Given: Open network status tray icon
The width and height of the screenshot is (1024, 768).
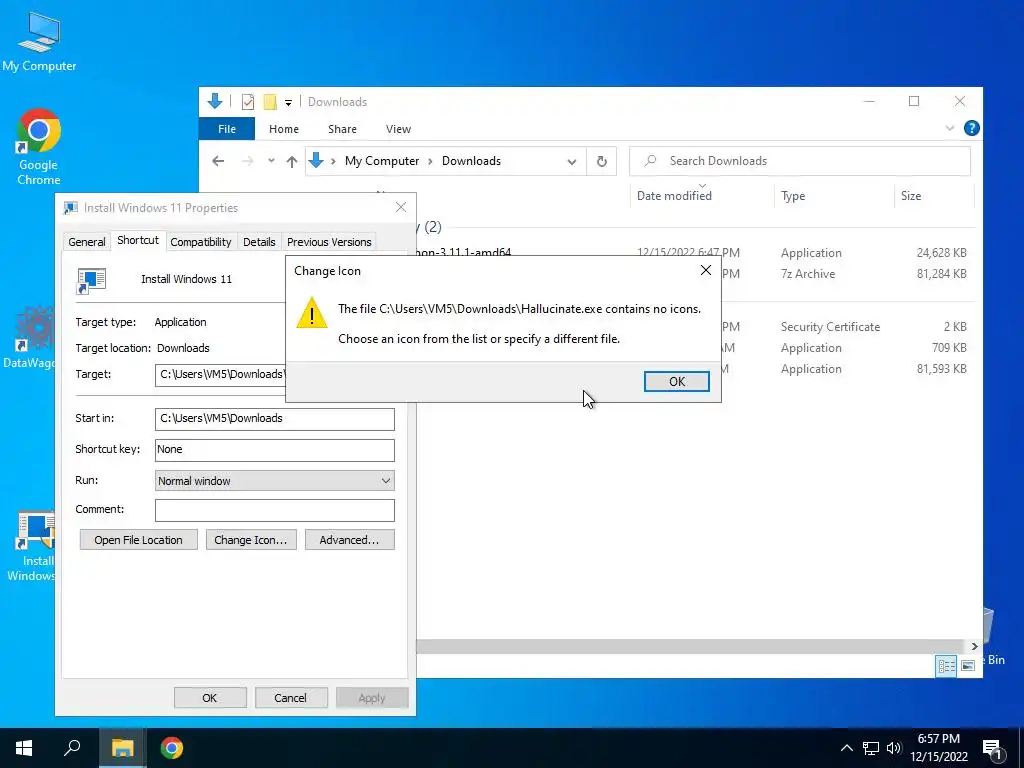Looking at the screenshot, I should click(x=871, y=748).
